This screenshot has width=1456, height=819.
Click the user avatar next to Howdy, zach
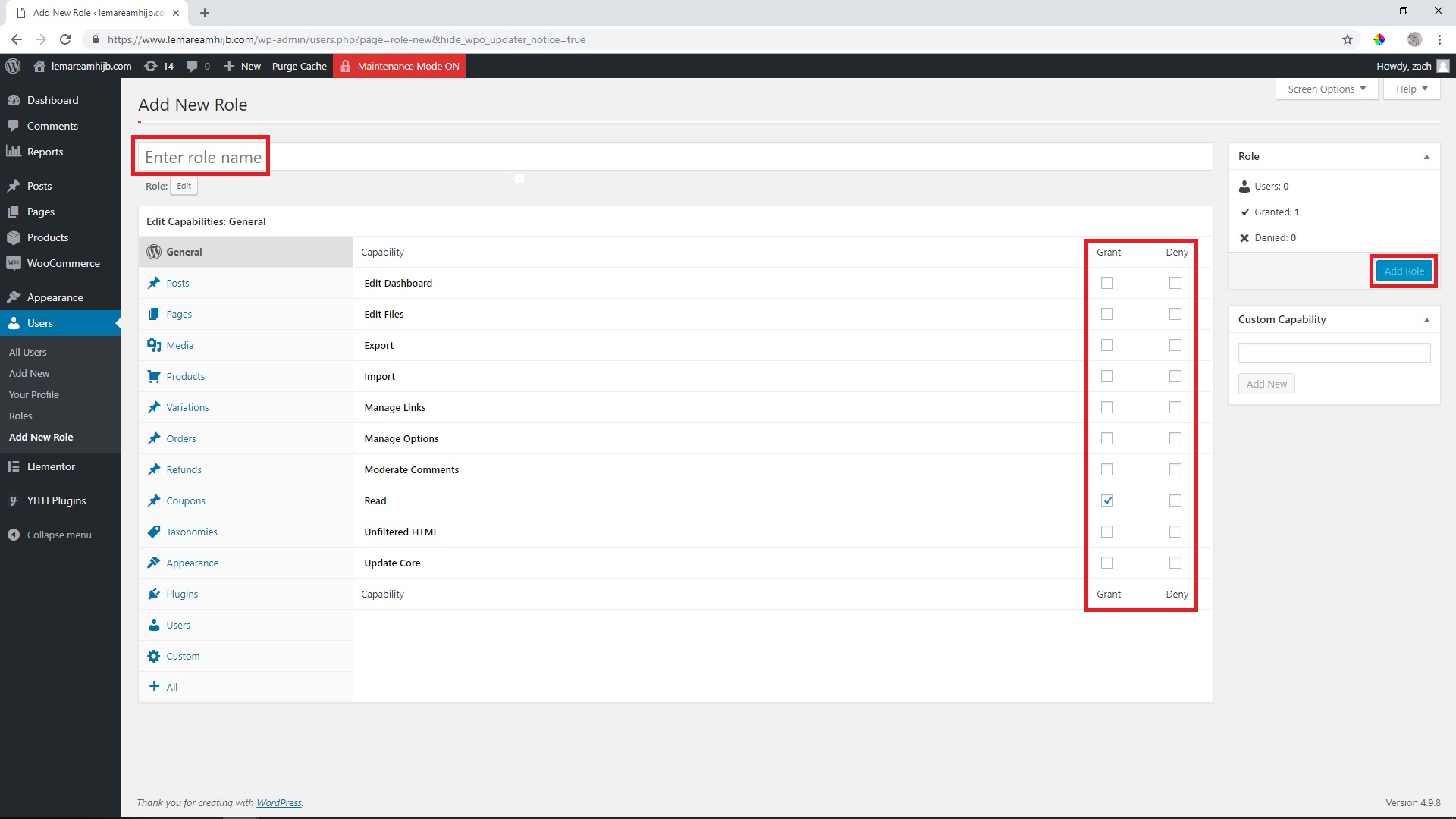(x=1443, y=66)
